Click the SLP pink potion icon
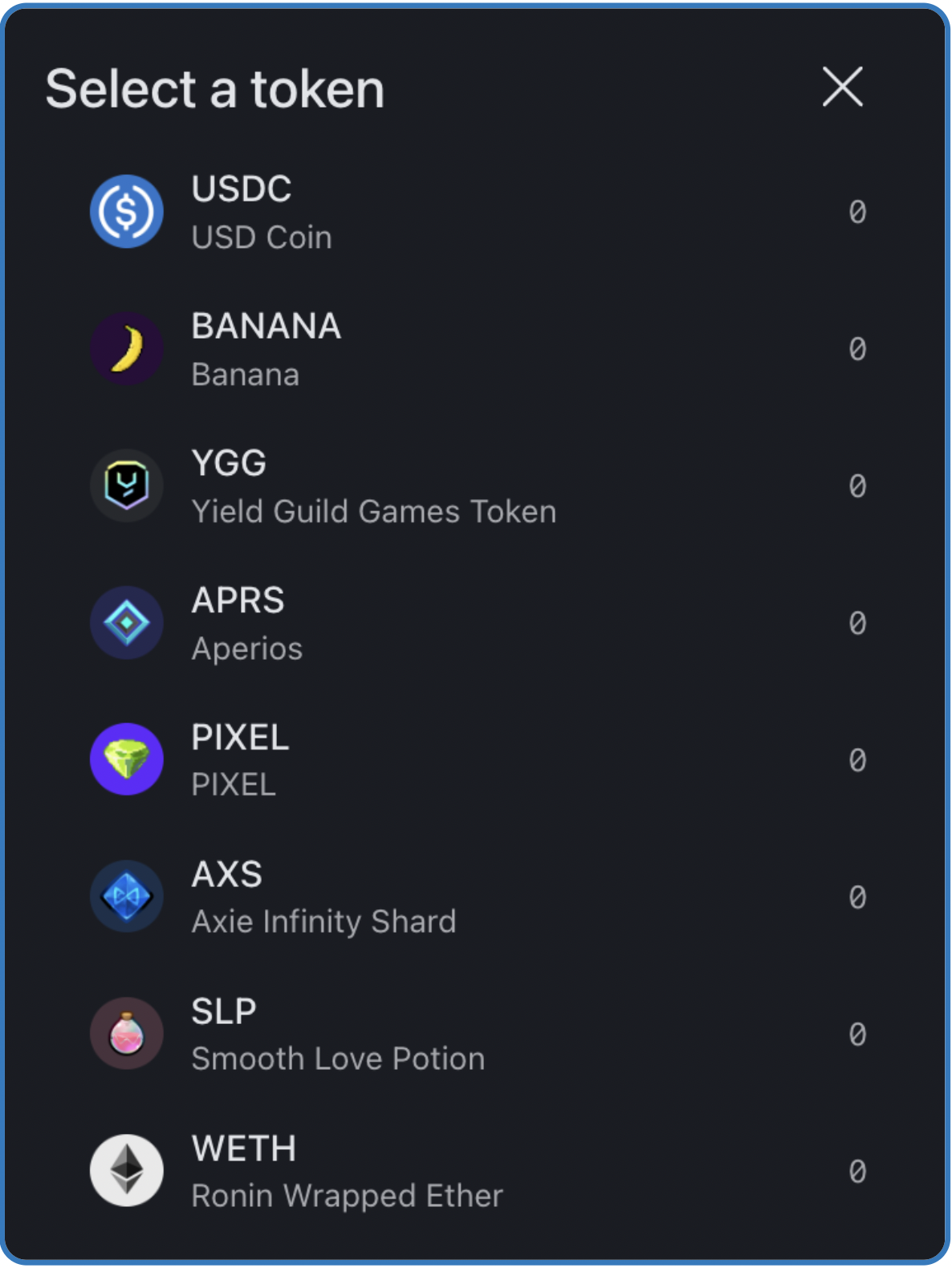Image resolution: width=952 pixels, height=1268 pixels. click(127, 1034)
